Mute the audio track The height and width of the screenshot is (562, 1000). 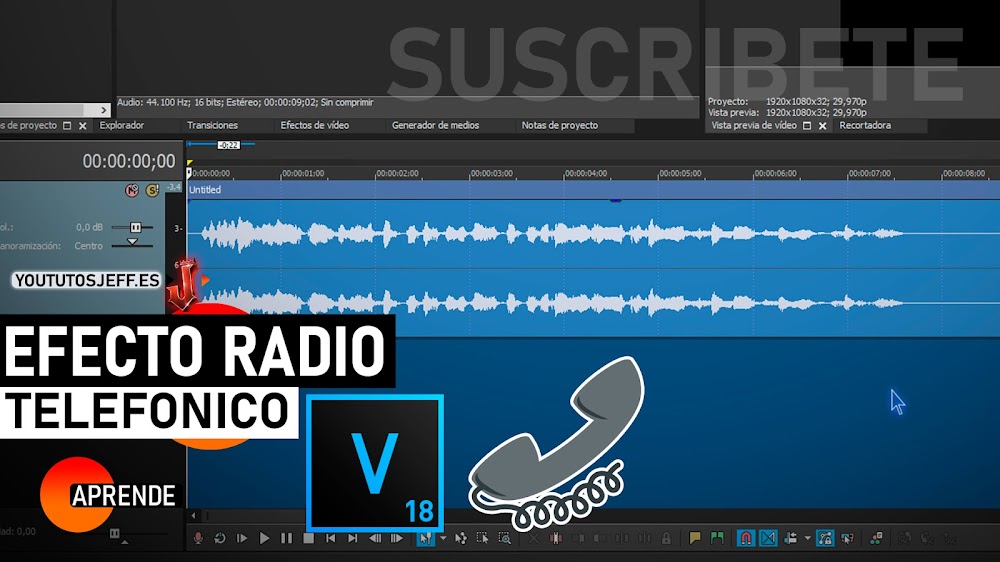pos(132,190)
